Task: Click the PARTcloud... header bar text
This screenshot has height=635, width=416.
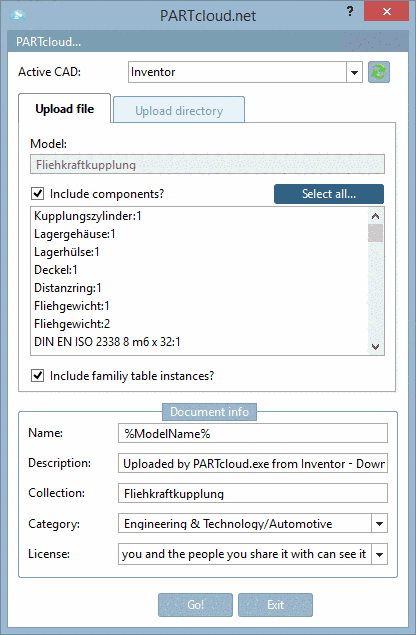Action: click(x=49, y=42)
